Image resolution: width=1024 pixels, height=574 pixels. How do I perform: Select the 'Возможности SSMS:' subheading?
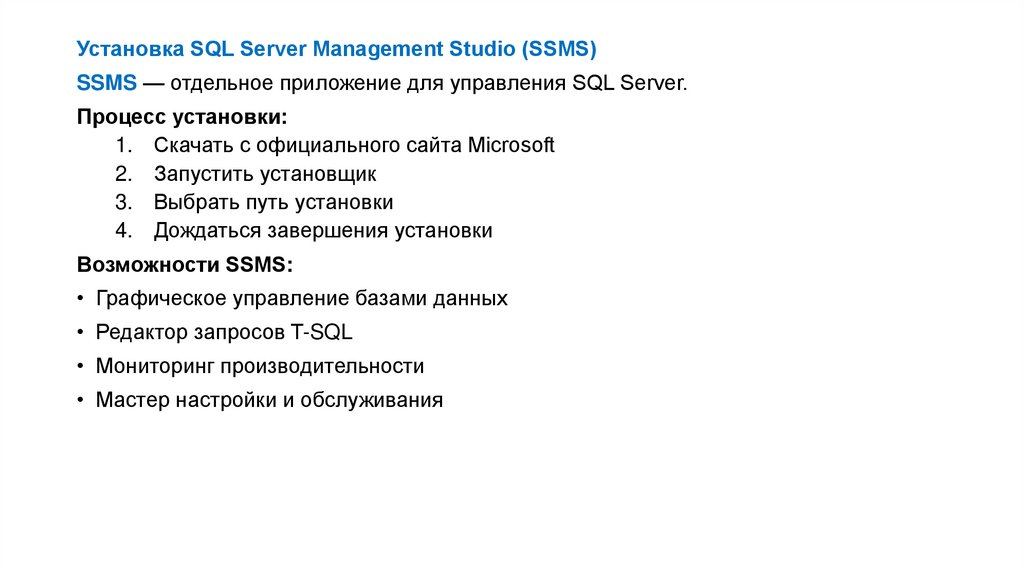(x=185, y=264)
